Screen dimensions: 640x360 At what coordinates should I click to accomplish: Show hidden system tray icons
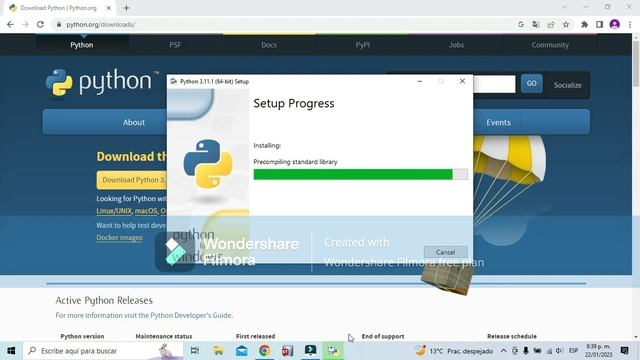pos(503,351)
